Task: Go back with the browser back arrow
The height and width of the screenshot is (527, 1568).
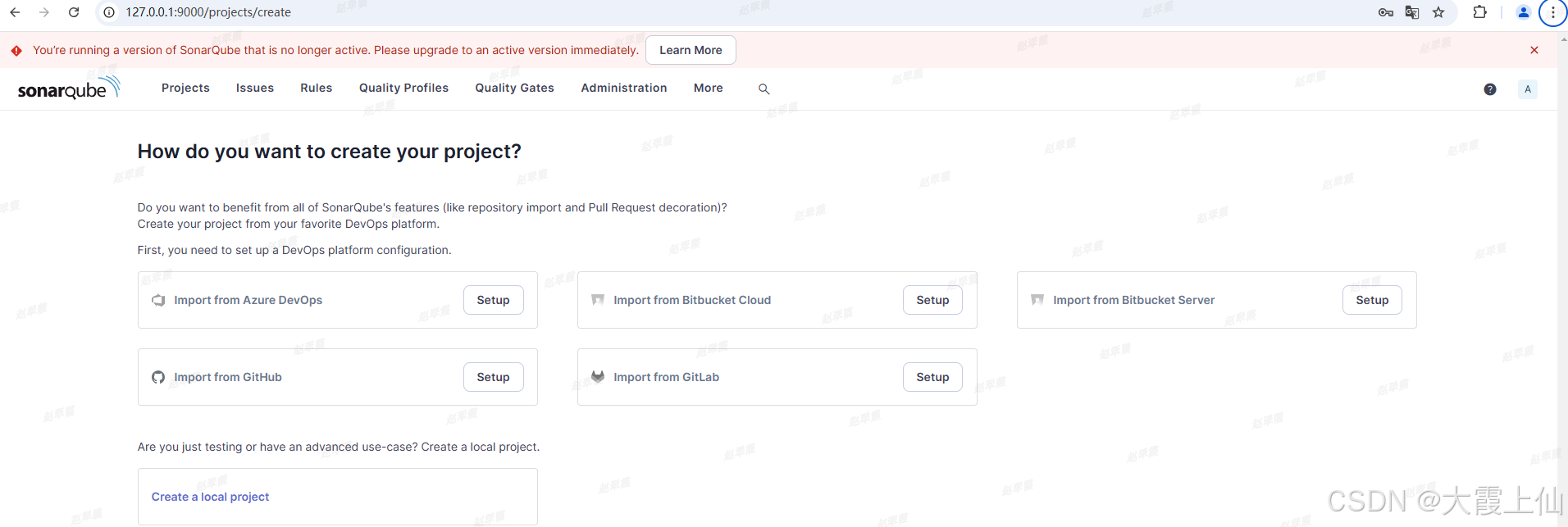Action: click(15, 12)
